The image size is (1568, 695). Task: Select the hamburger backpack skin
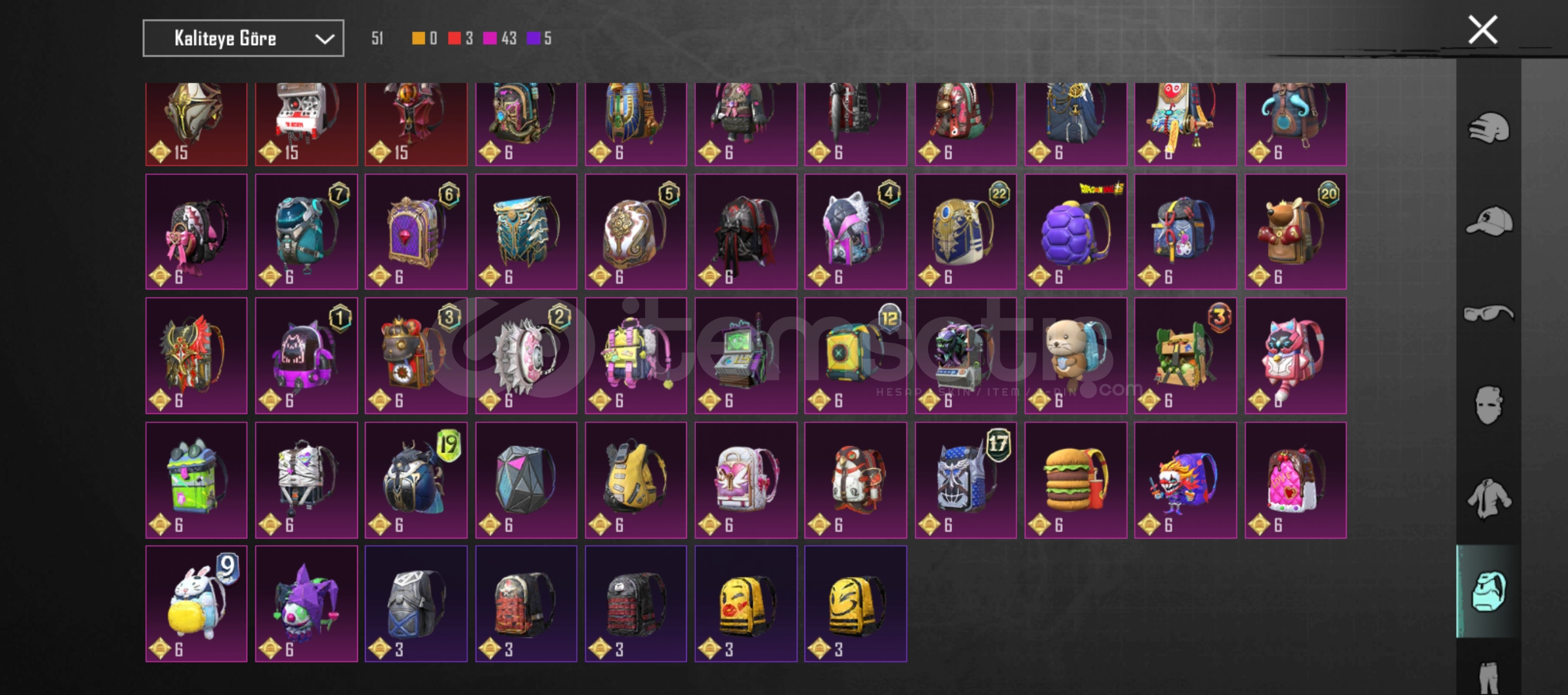click(1076, 480)
